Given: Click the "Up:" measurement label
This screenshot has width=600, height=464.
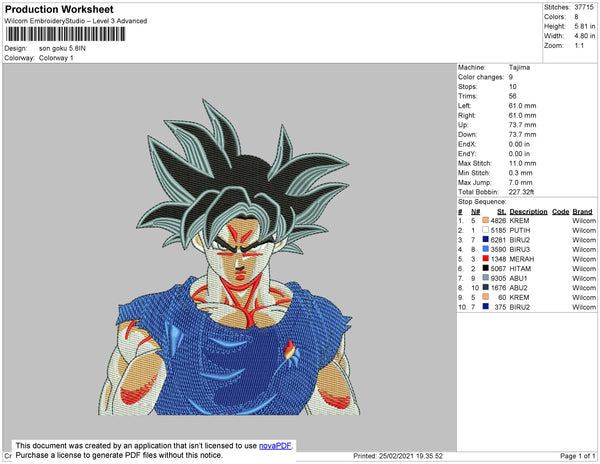Looking at the screenshot, I should (x=463, y=125).
